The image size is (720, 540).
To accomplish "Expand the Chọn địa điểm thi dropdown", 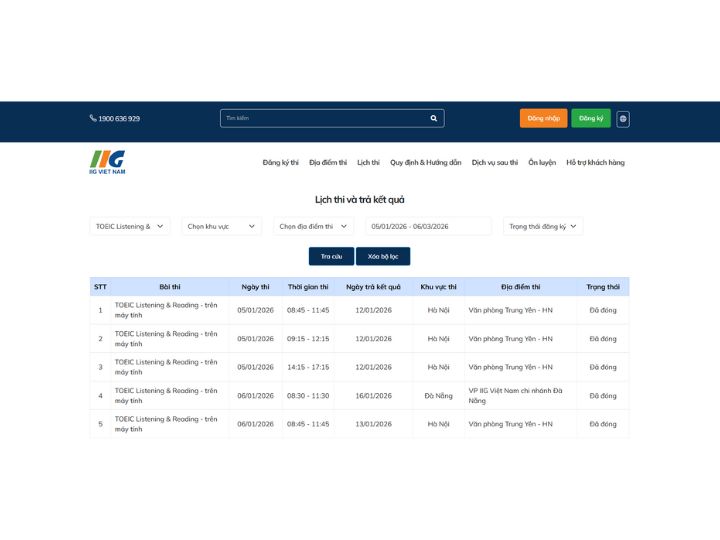I will [314, 226].
